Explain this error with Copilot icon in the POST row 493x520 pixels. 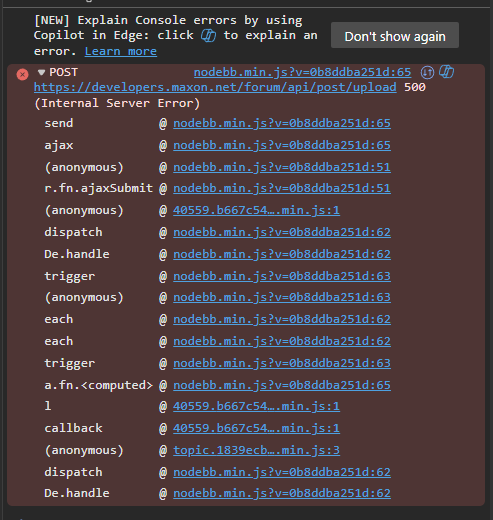tap(447, 72)
